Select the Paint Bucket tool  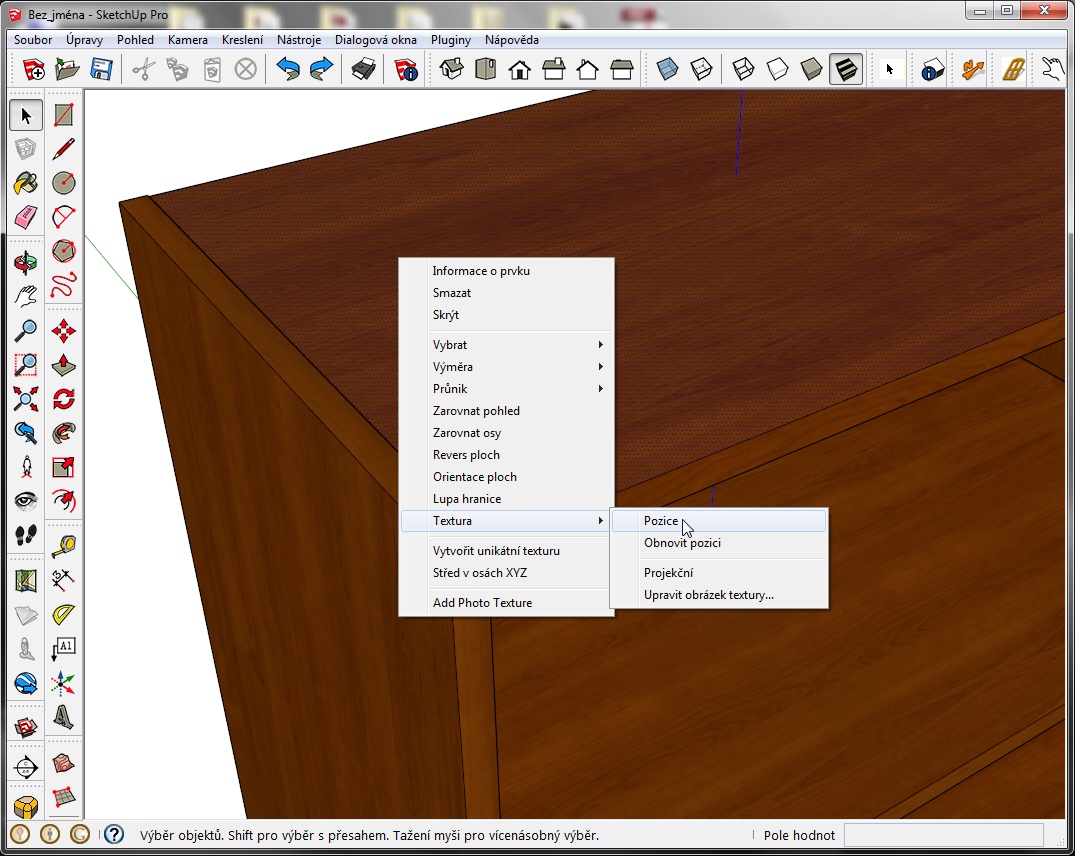pyautogui.click(x=26, y=183)
